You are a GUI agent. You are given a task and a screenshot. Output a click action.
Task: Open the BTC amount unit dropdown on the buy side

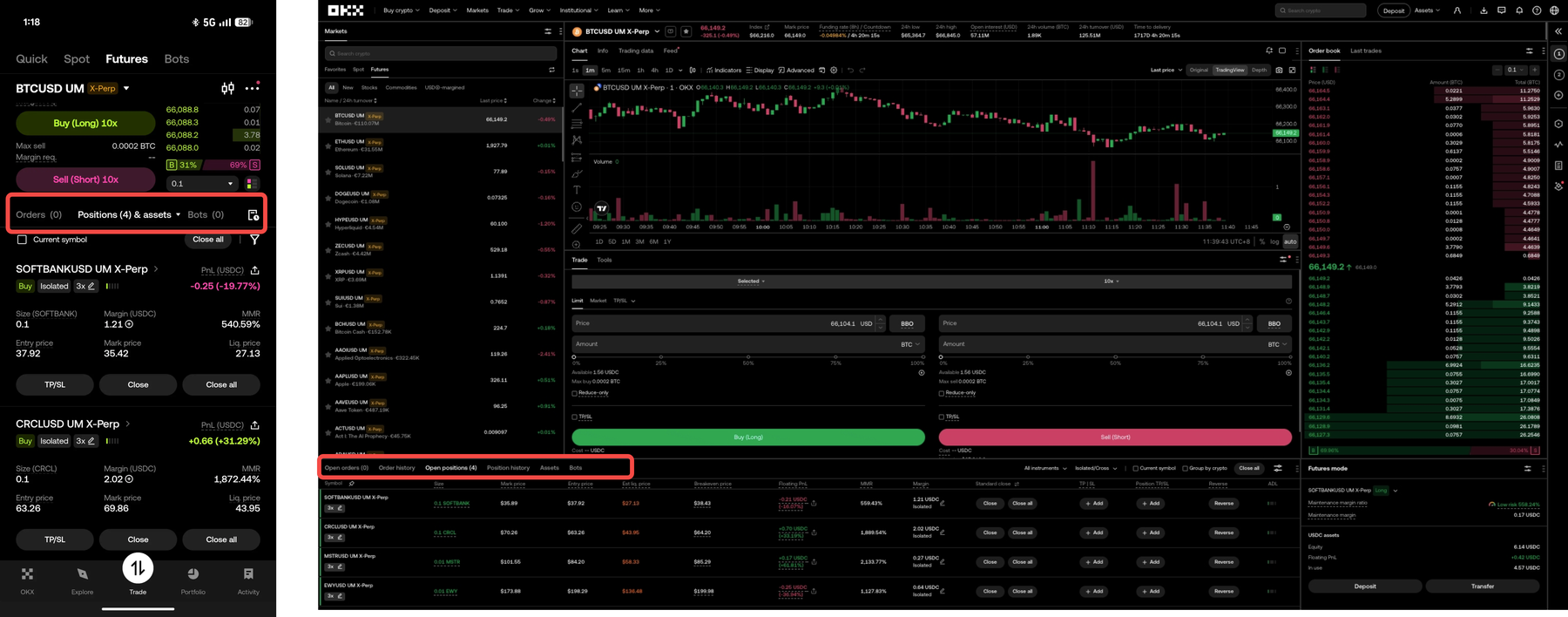pos(910,344)
